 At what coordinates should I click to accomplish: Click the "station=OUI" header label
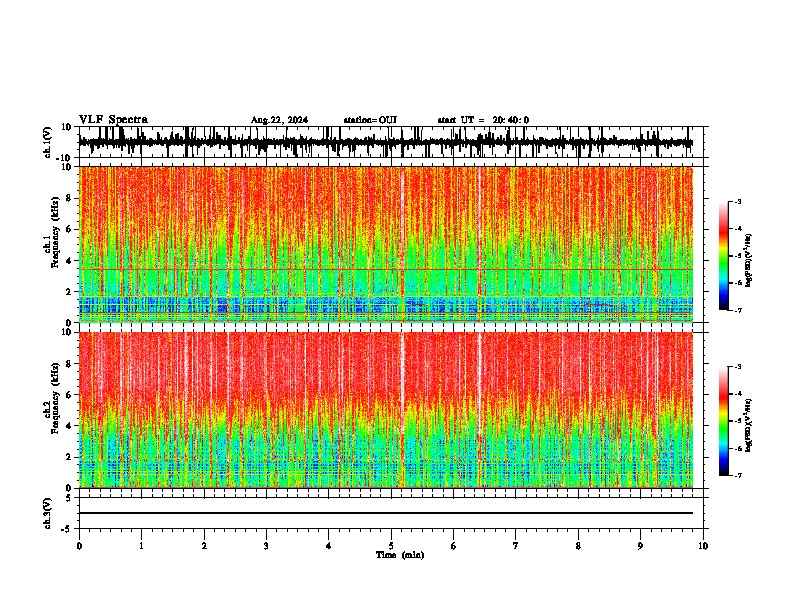370,120
